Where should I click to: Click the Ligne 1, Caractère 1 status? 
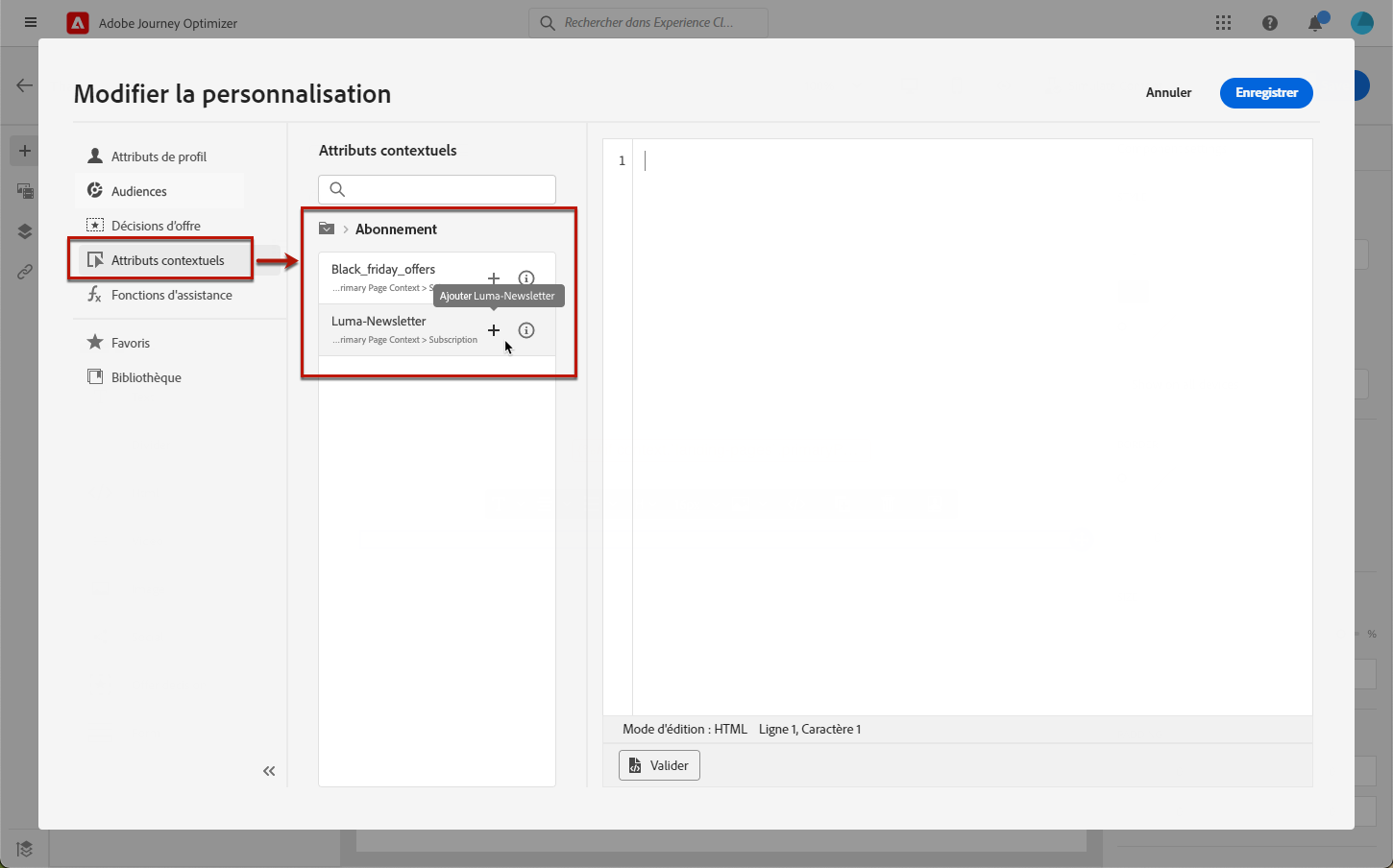click(810, 729)
